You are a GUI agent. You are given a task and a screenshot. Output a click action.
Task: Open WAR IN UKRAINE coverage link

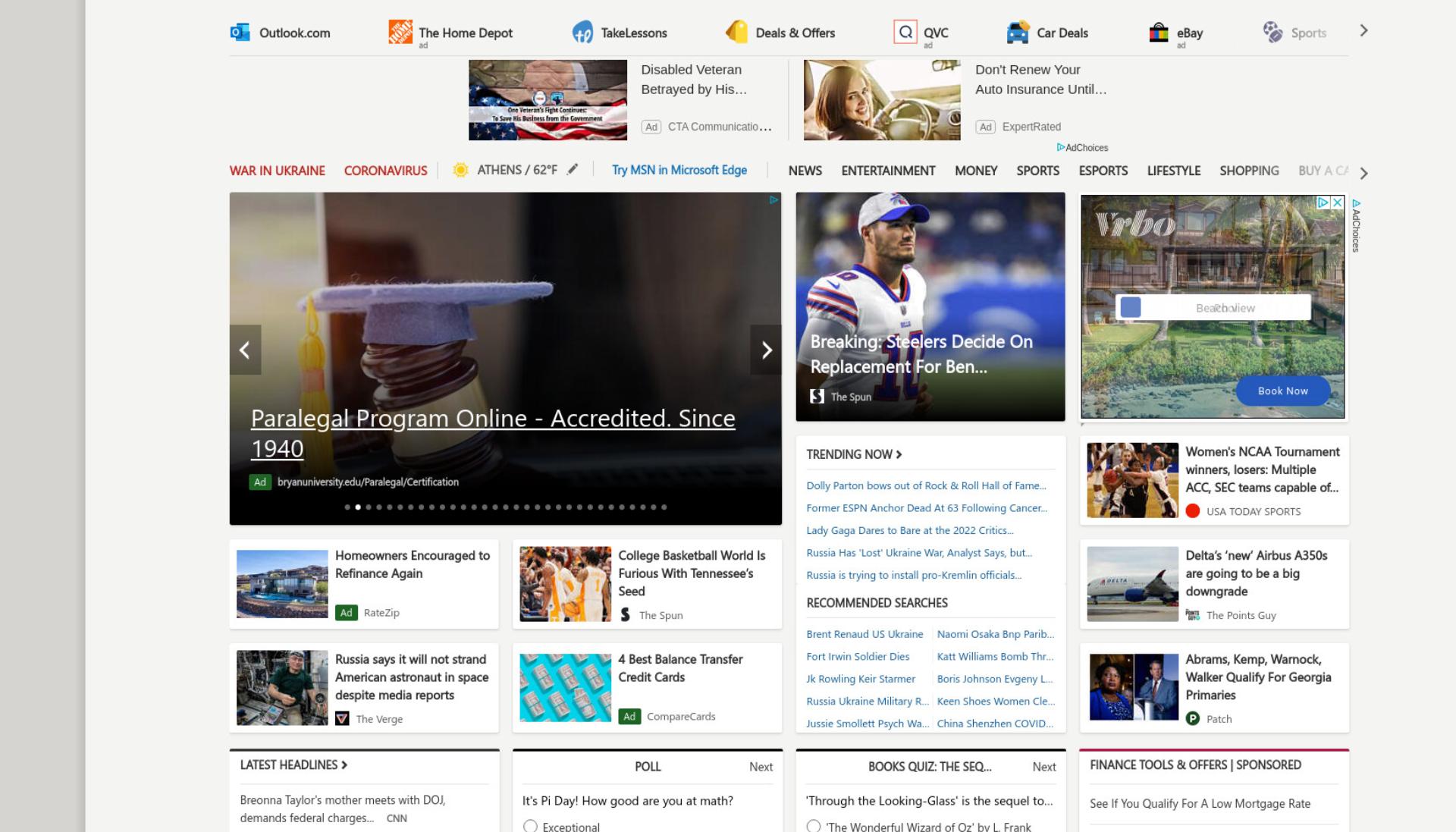277,171
